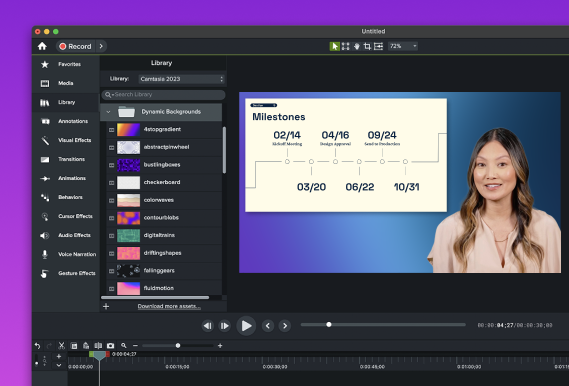Open search options arrow beside magnifier
Screen dimensions: 569x386
113,95
